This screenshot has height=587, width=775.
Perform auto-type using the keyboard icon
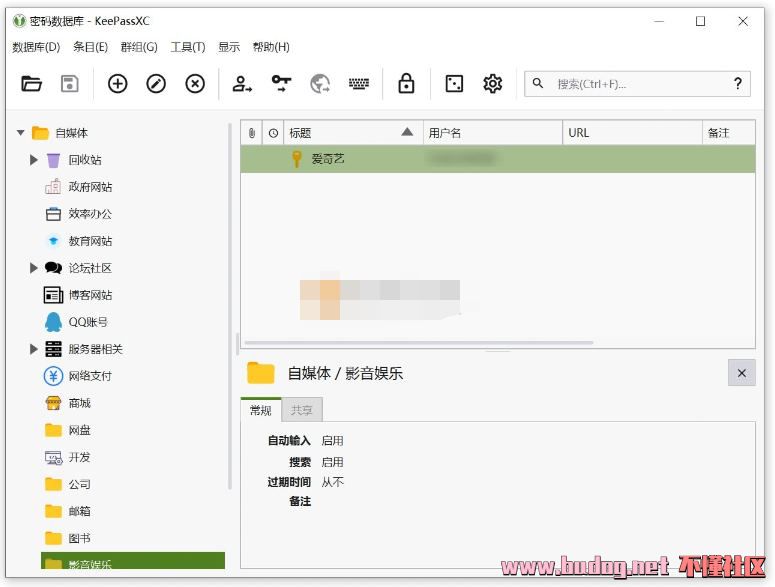click(x=359, y=84)
